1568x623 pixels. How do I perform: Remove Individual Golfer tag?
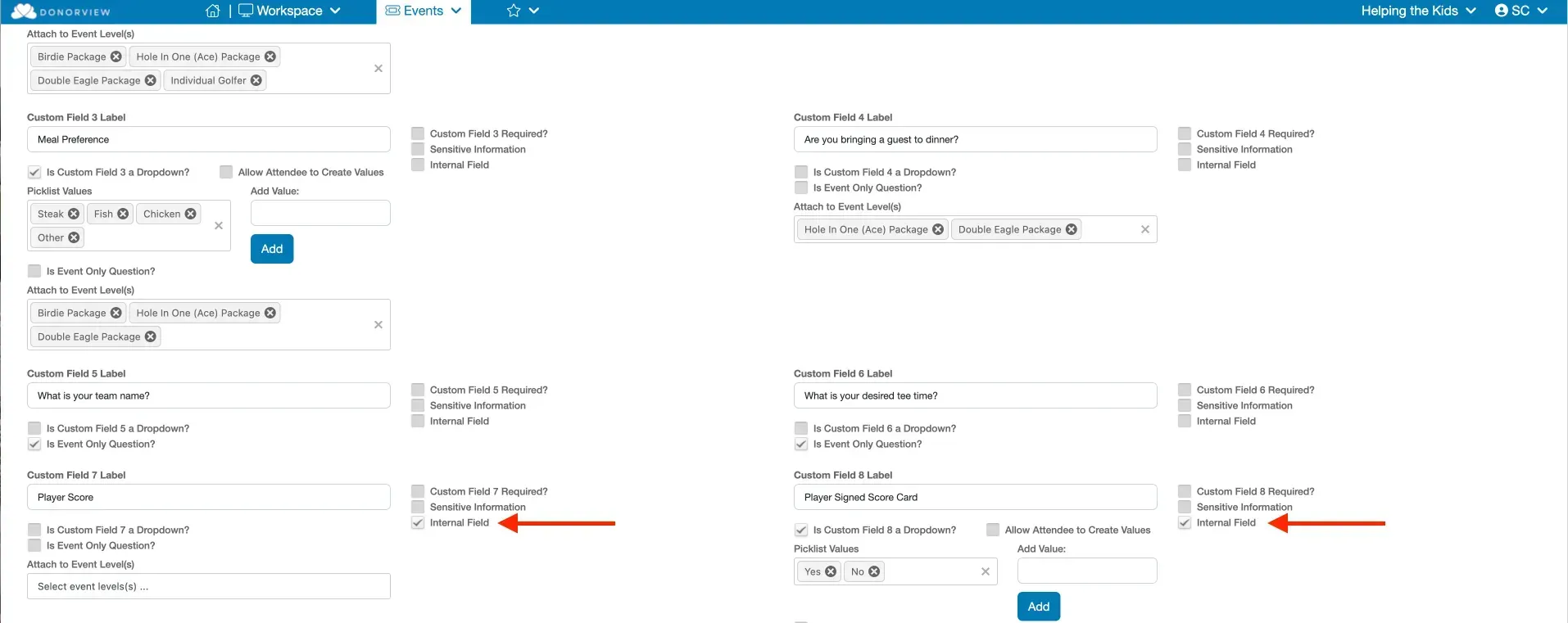(256, 80)
